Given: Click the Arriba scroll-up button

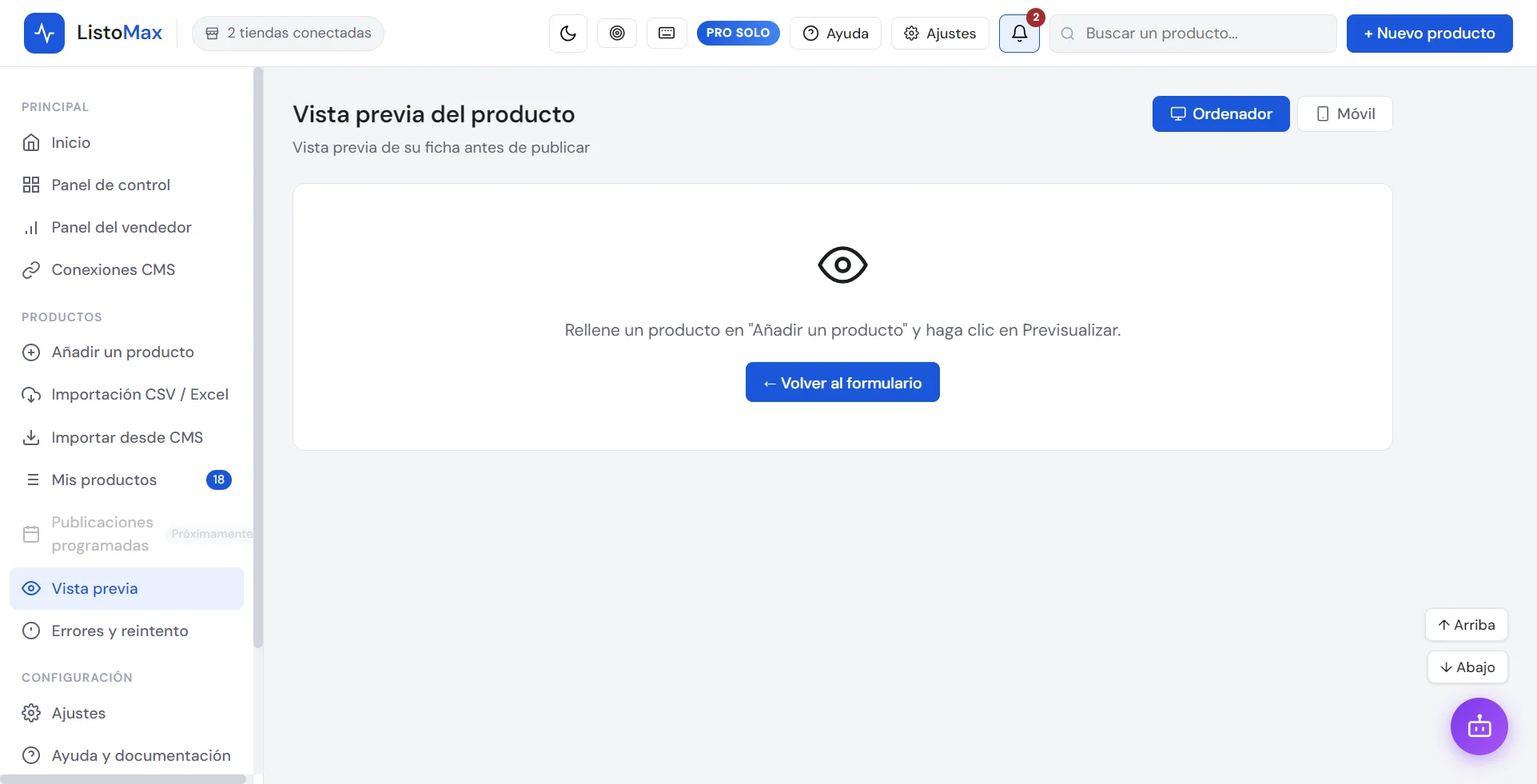Looking at the screenshot, I should (x=1466, y=625).
